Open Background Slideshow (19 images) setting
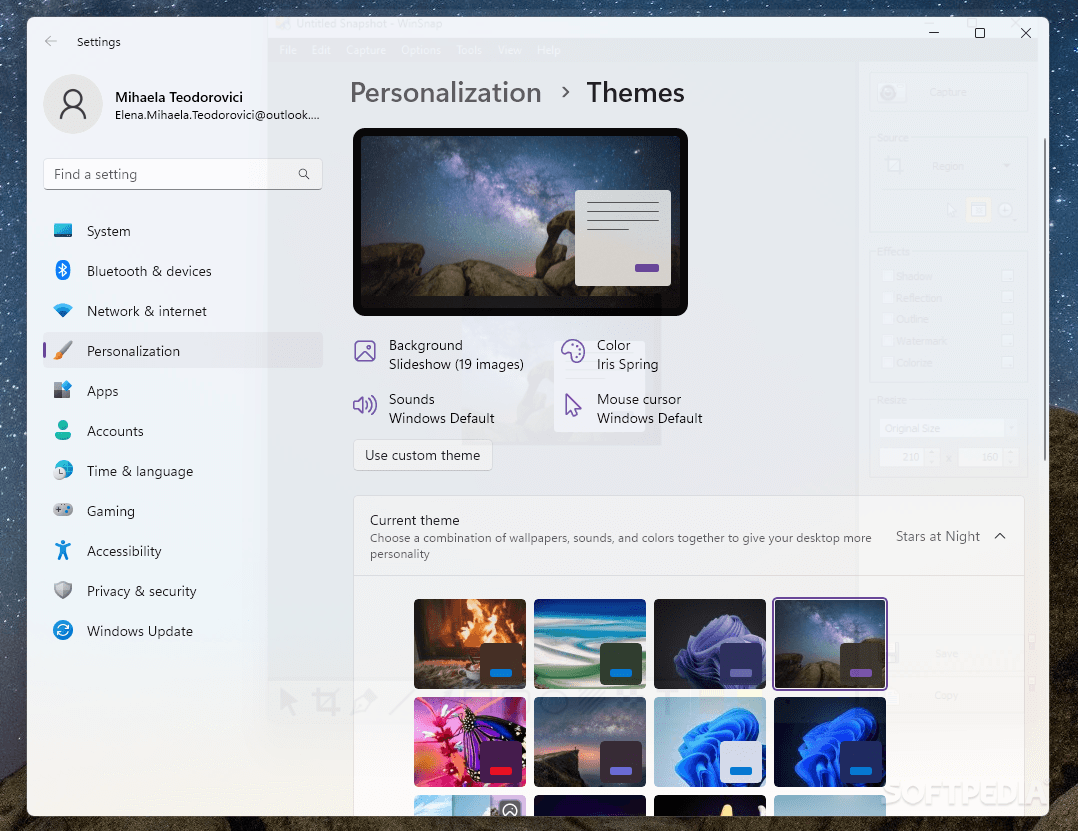Viewport: 1078px width, 831px height. point(439,355)
